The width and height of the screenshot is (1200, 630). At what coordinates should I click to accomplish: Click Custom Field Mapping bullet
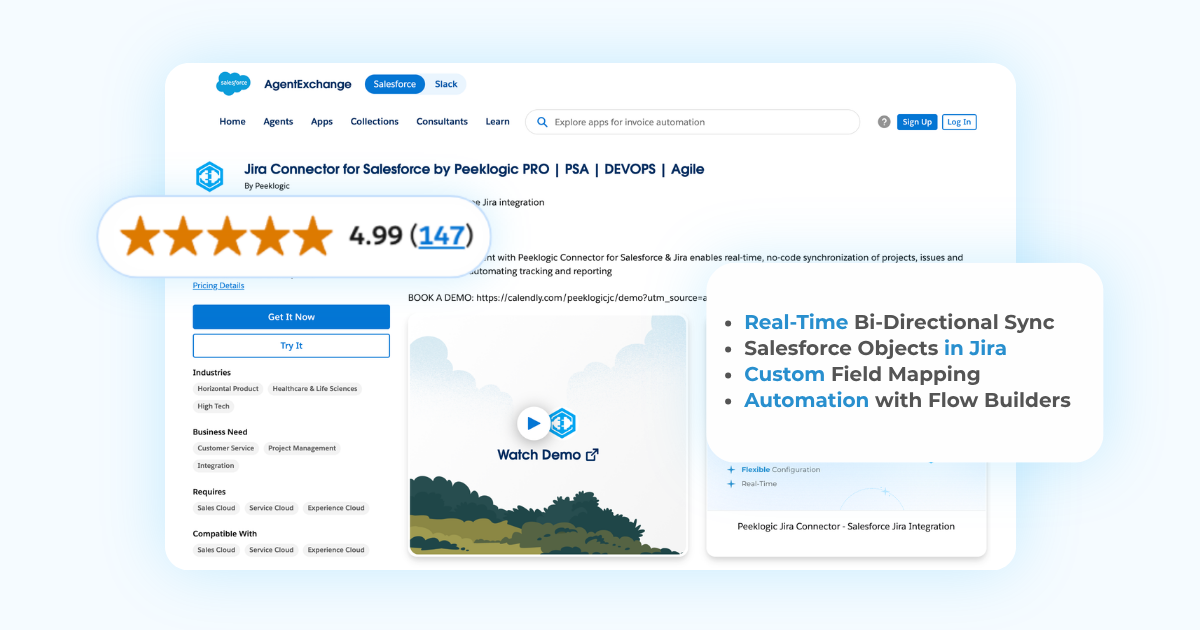(862, 374)
